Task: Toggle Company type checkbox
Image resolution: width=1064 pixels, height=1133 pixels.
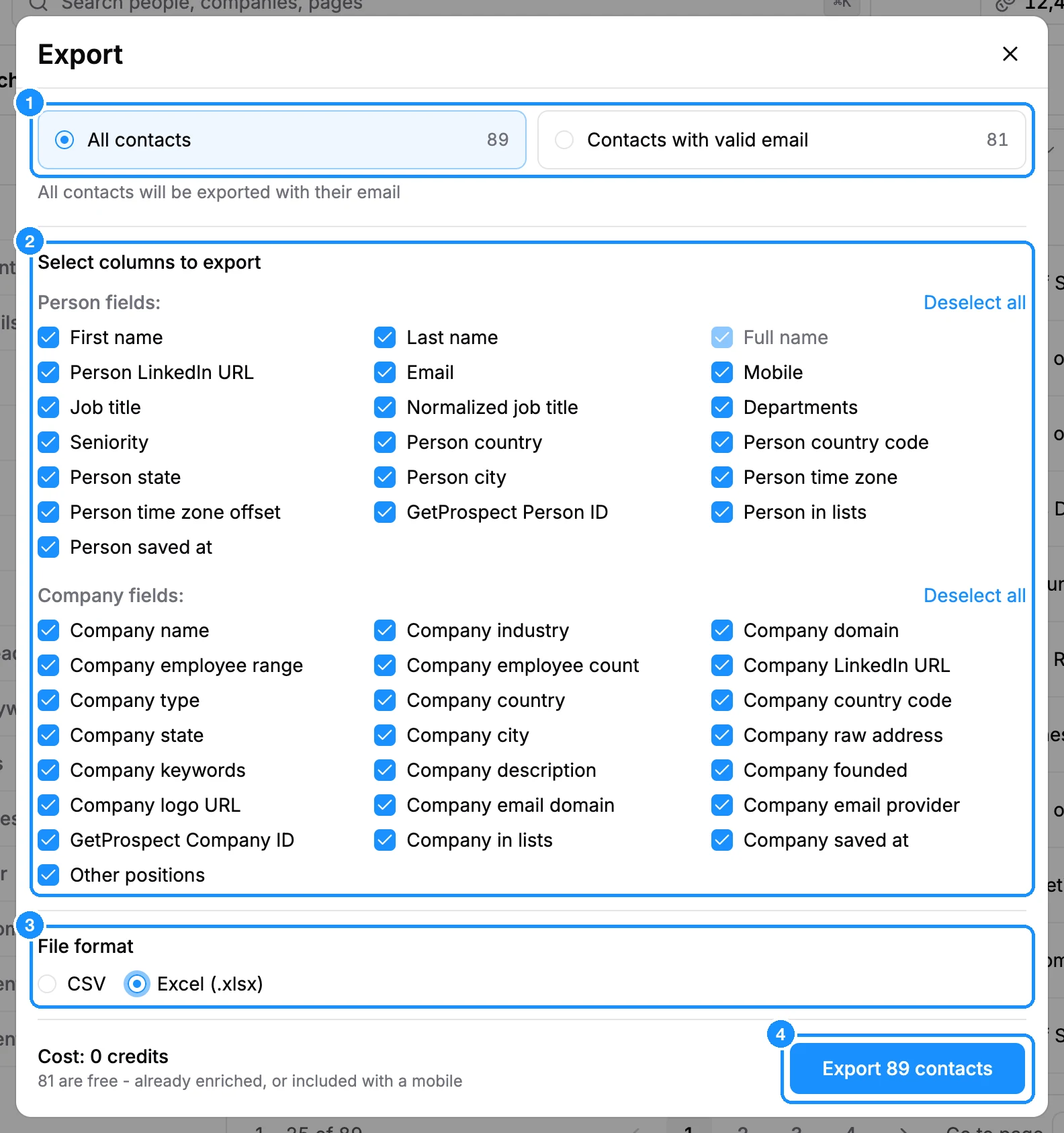Action: [49, 700]
